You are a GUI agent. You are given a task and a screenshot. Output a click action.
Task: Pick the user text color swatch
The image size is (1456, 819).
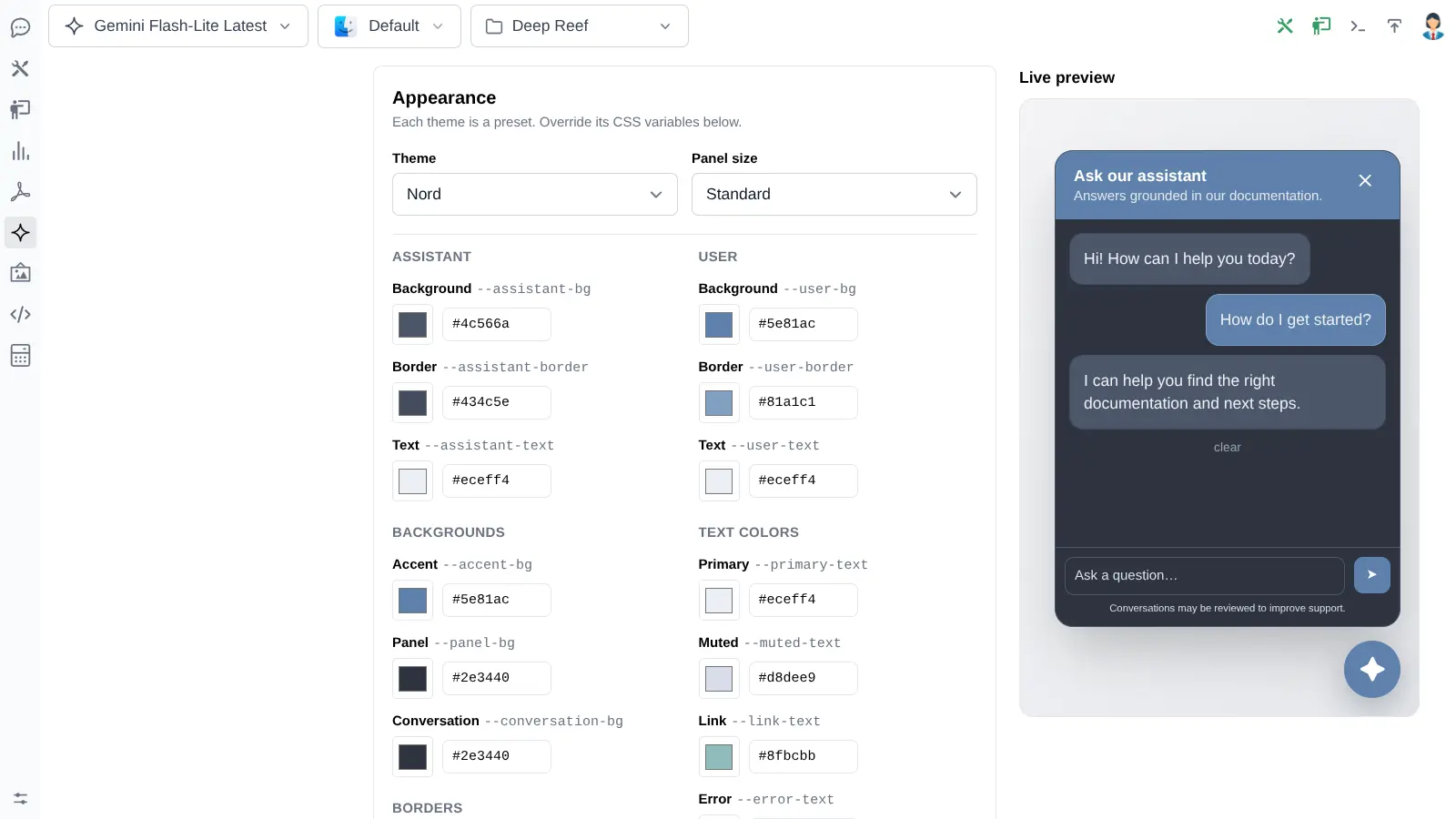click(719, 481)
